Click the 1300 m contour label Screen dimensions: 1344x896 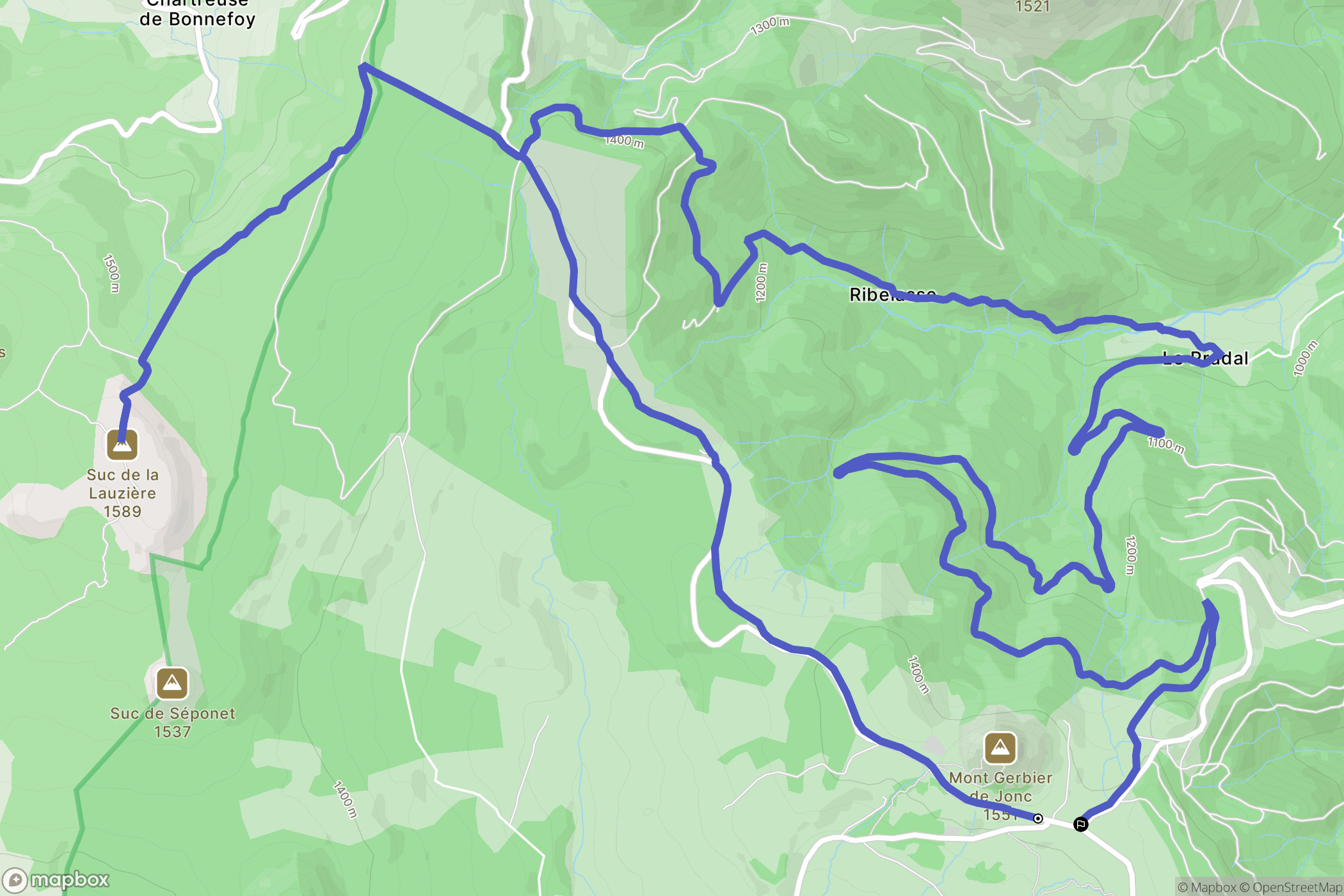[x=770, y=26]
